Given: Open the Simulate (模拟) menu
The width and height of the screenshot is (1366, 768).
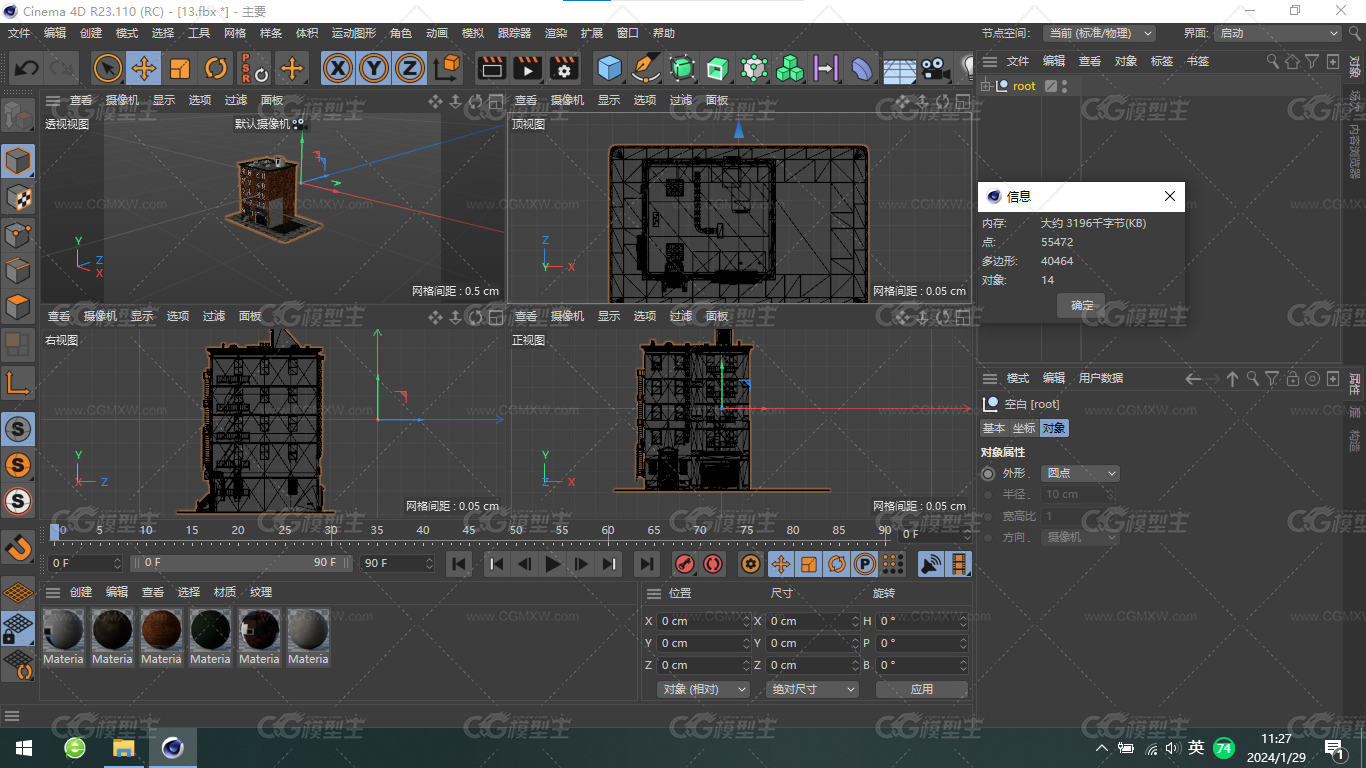Looking at the screenshot, I should pos(473,33).
